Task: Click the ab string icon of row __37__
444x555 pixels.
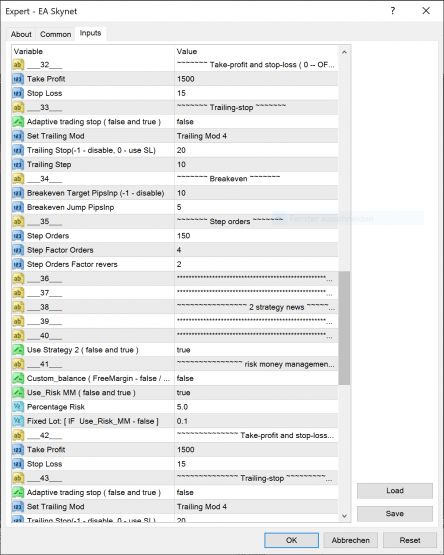Action: (18, 293)
